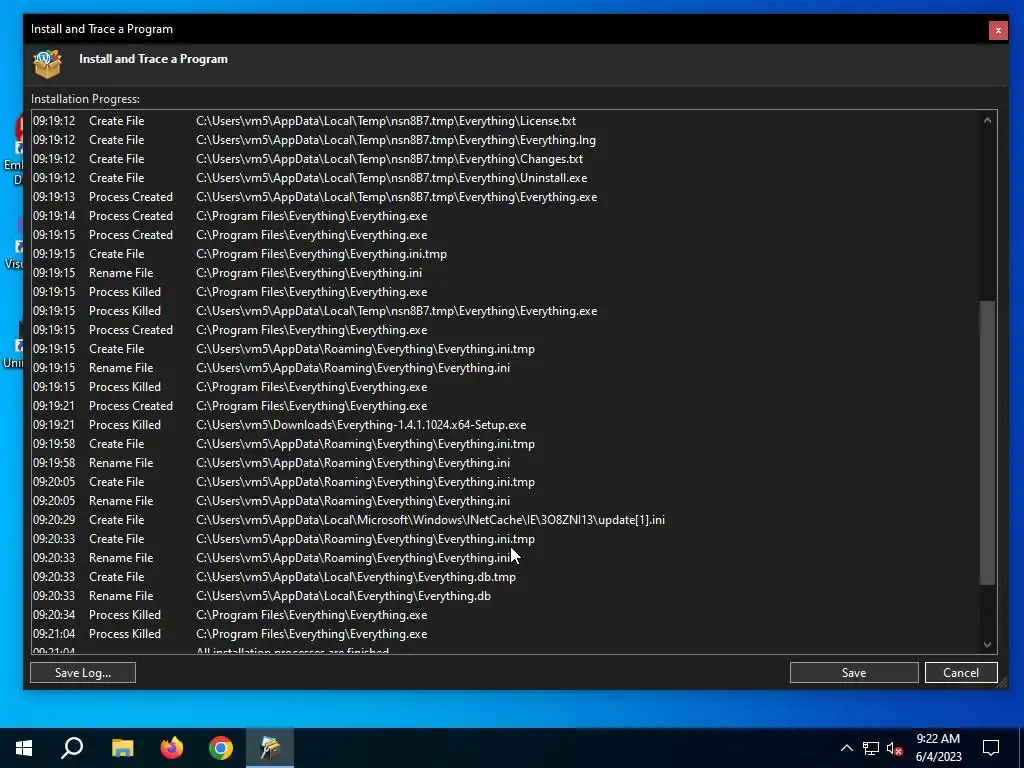This screenshot has height=768, width=1024.
Task: Select the Changes.txt log row
Action: (505, 159)
